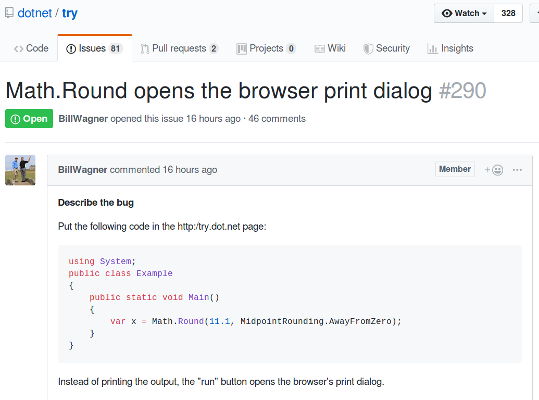Click the Pull requests count badge 2
This screenshot has height=400, width=539.
[x=214, y=48]
